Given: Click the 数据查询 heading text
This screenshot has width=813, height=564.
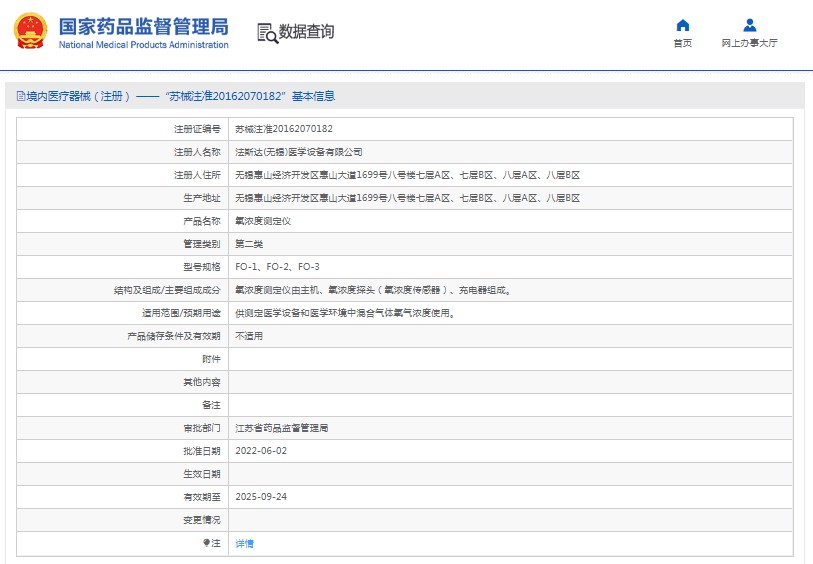Looking at the screenshot, I should click(x=306, y=32).
